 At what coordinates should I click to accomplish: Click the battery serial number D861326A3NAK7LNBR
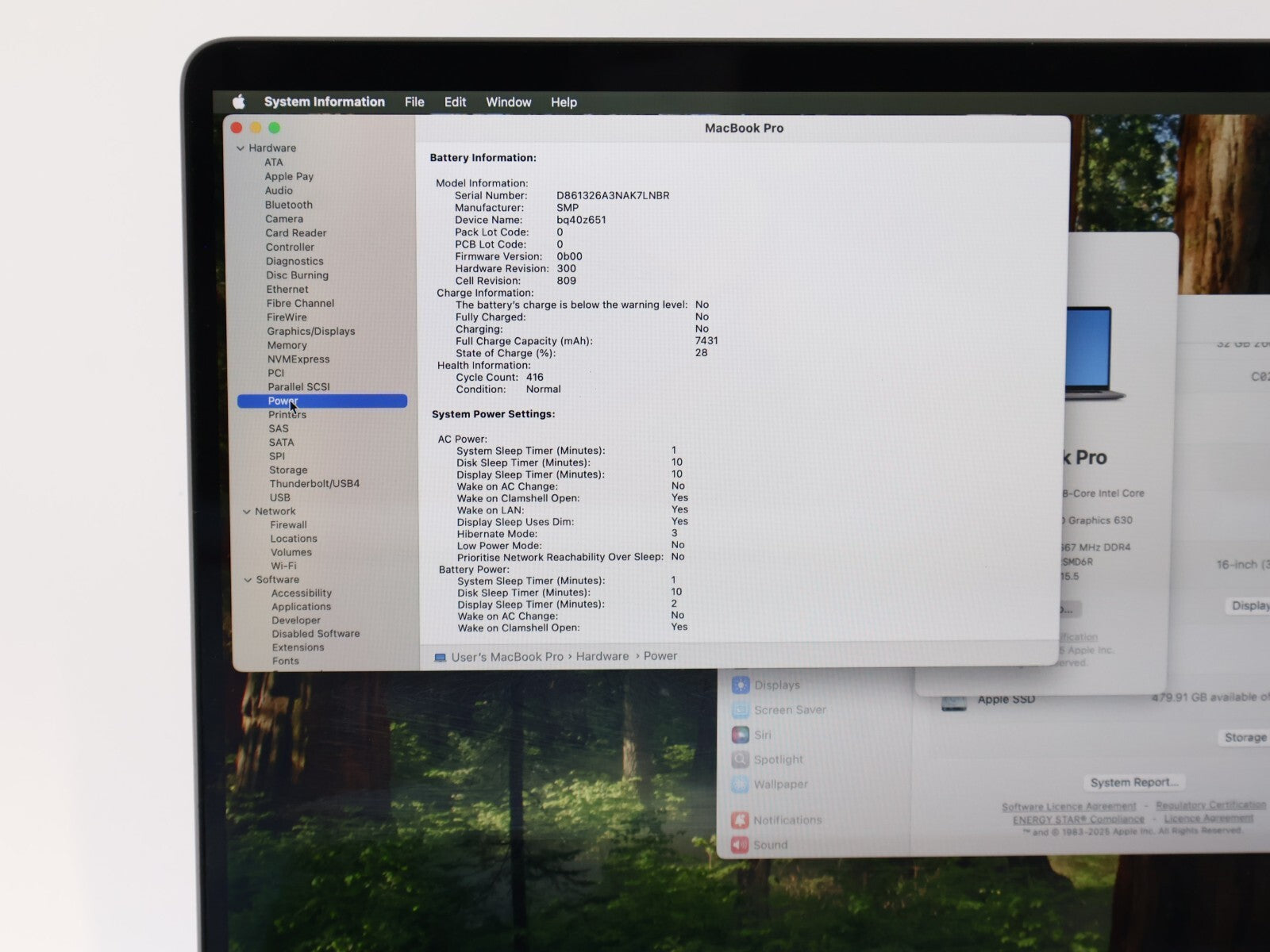click(x=613, y=196)
